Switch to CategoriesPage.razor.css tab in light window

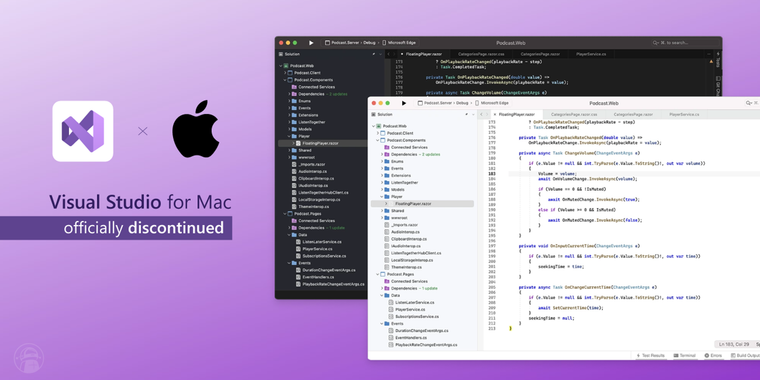[x=574, y=114]
